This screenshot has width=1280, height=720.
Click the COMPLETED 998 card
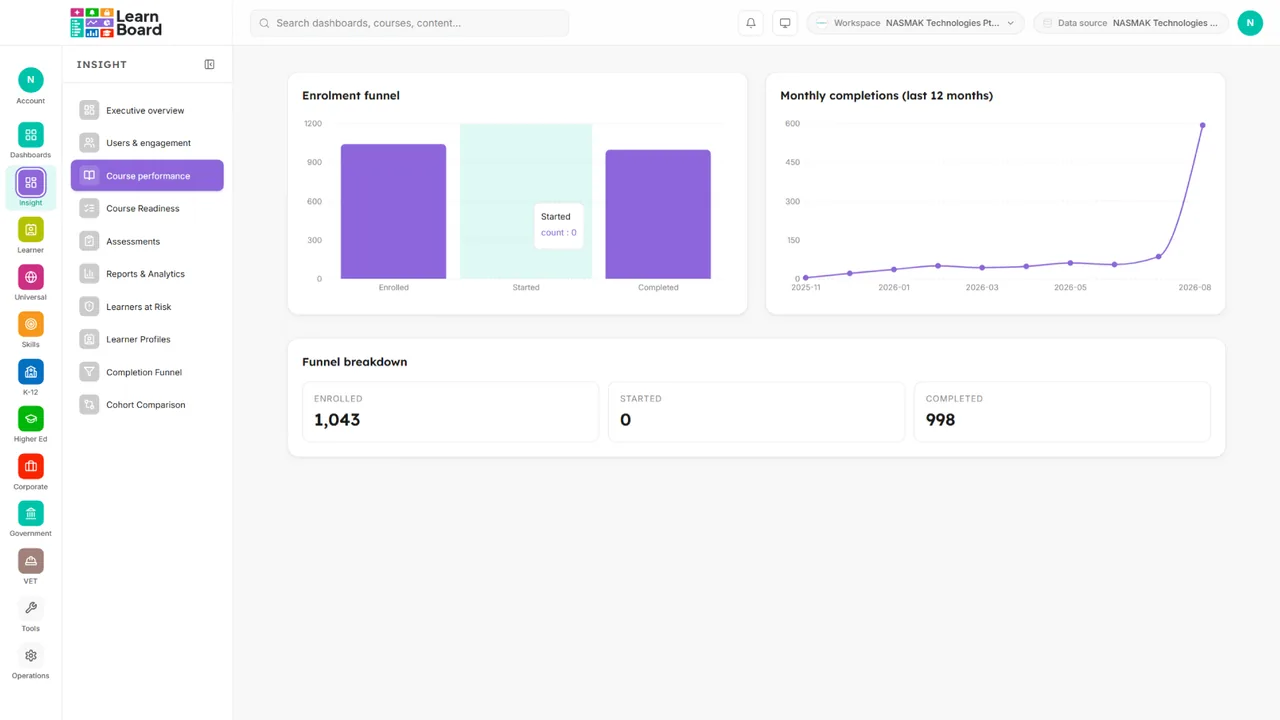point(1062,411)
